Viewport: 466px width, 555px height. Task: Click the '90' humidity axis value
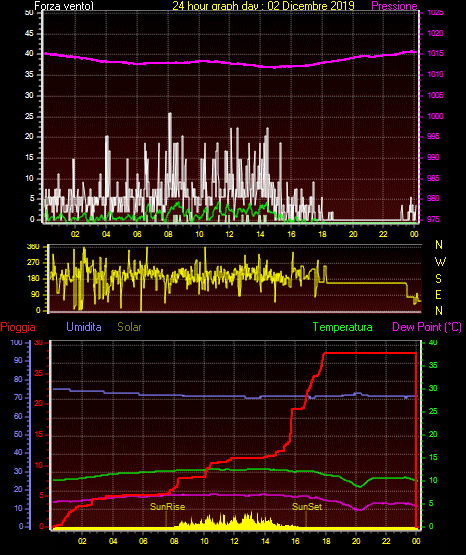[x=18, y=360]
